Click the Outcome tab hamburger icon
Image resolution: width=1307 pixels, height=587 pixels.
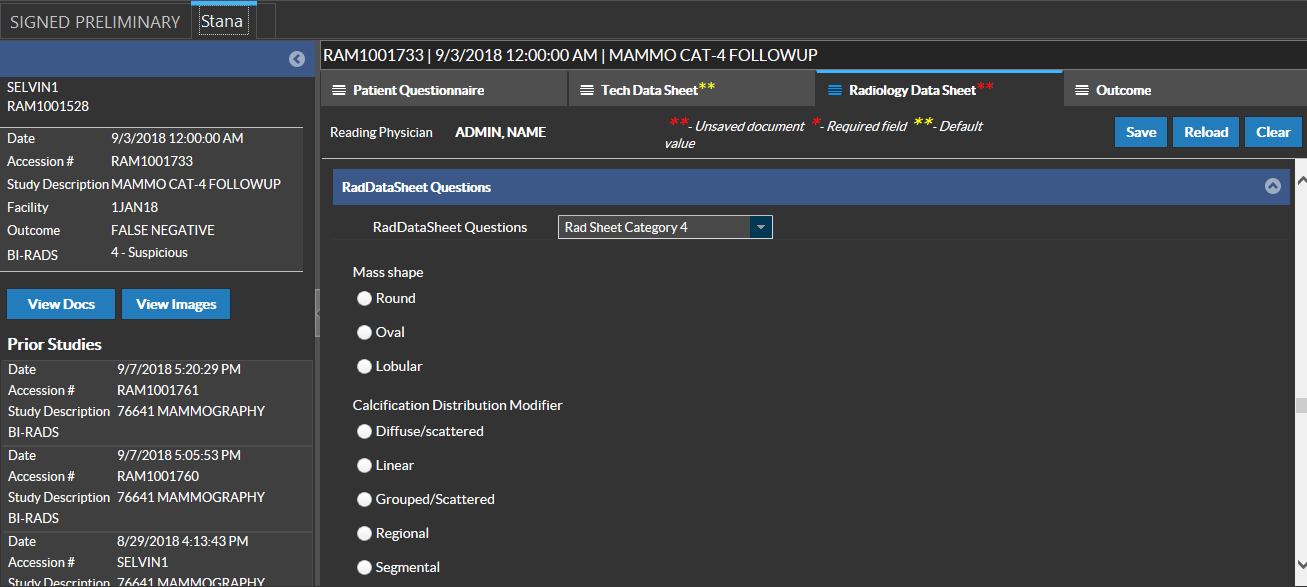click(1082, 90)
